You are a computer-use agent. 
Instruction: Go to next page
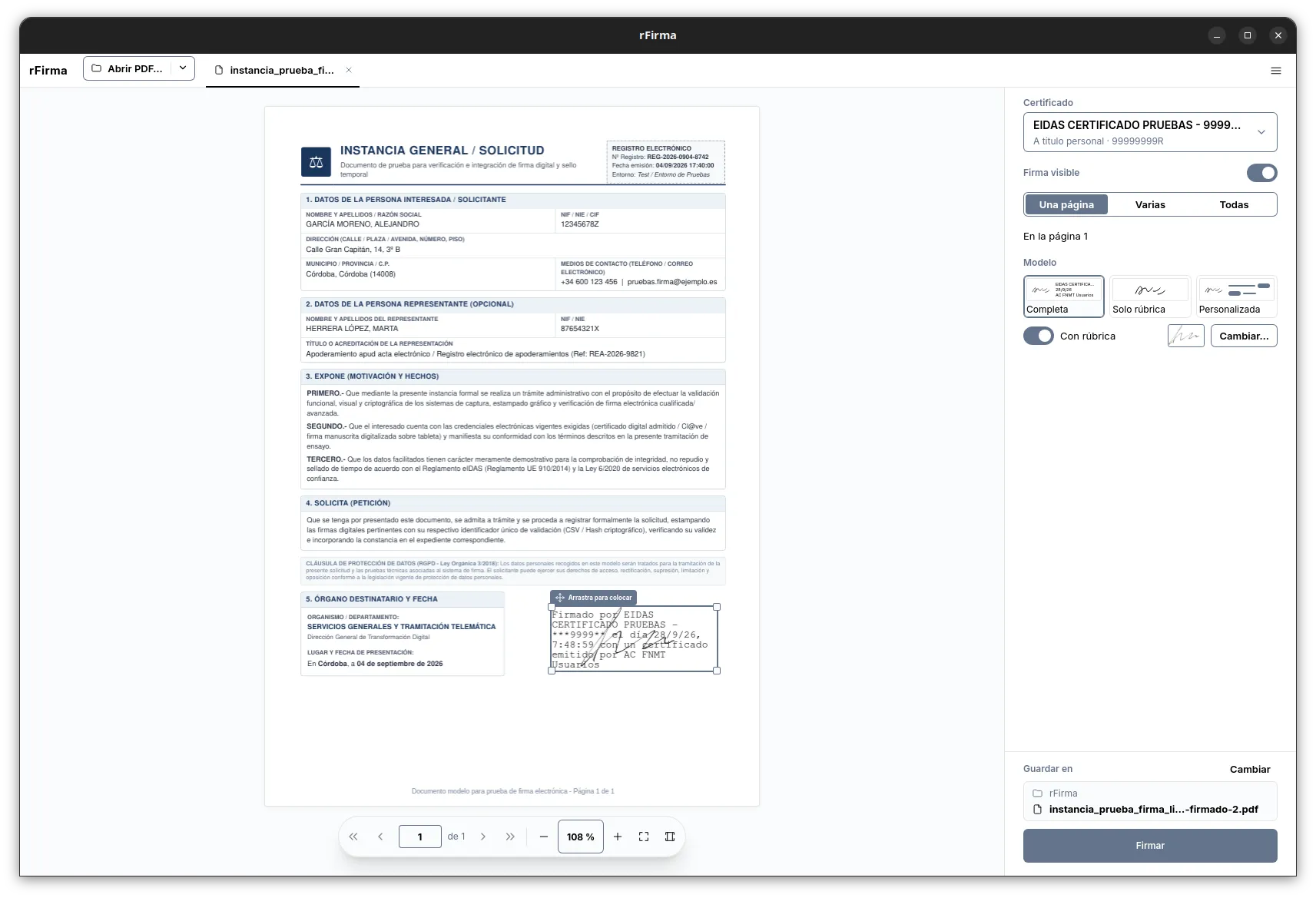pyautogui.click(x=483, y=837)
